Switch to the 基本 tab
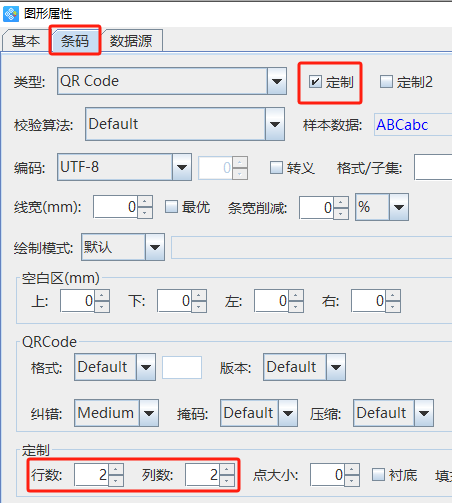 coord(26,41)
